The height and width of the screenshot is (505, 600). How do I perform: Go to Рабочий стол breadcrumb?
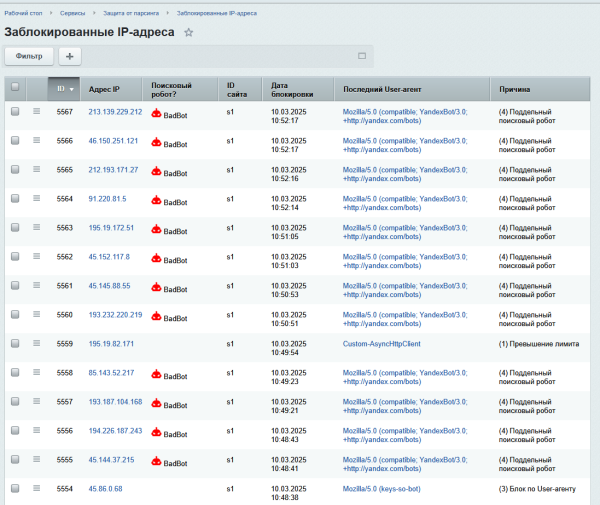(x=23, y=11)
